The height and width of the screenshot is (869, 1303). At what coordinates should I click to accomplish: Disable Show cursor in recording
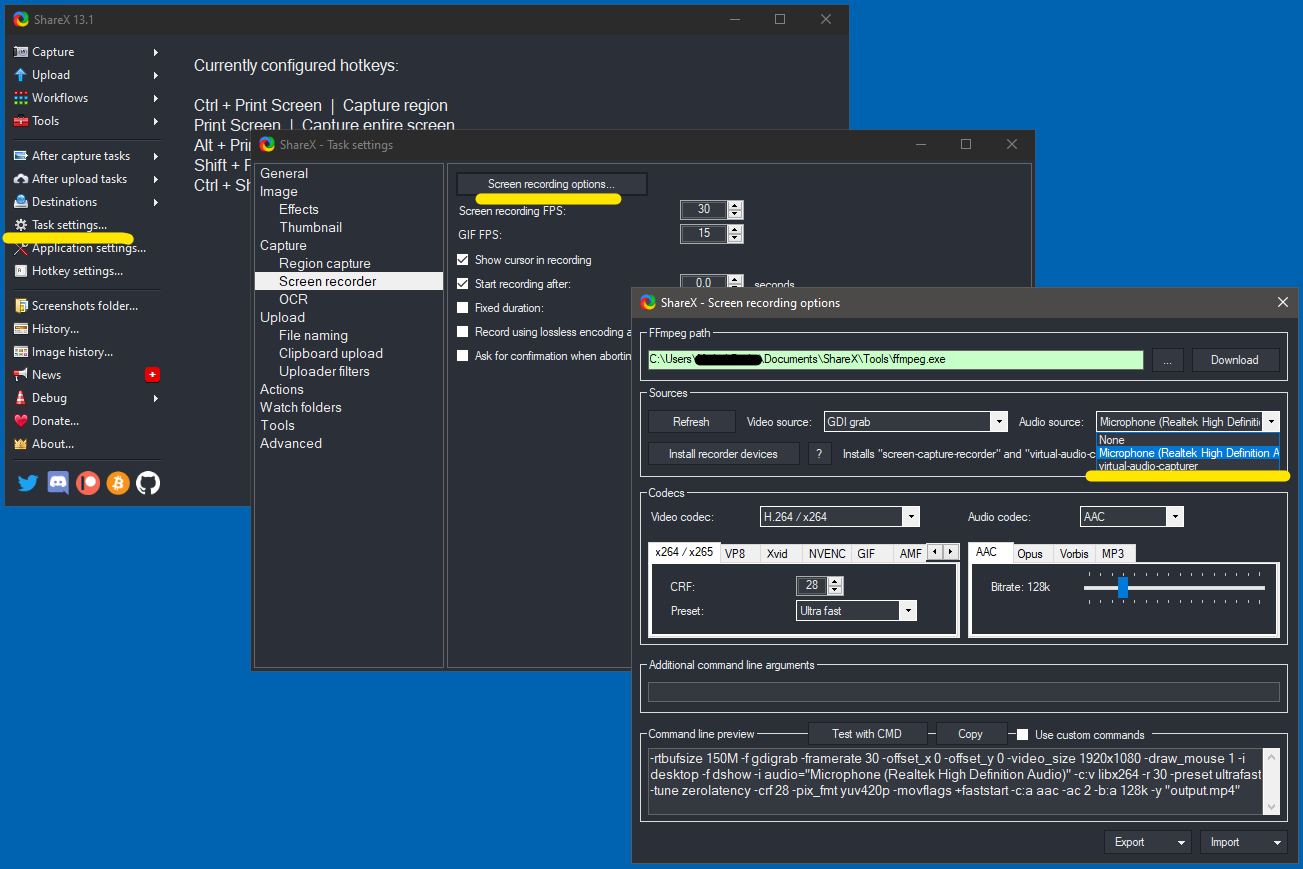pos(462,259)
